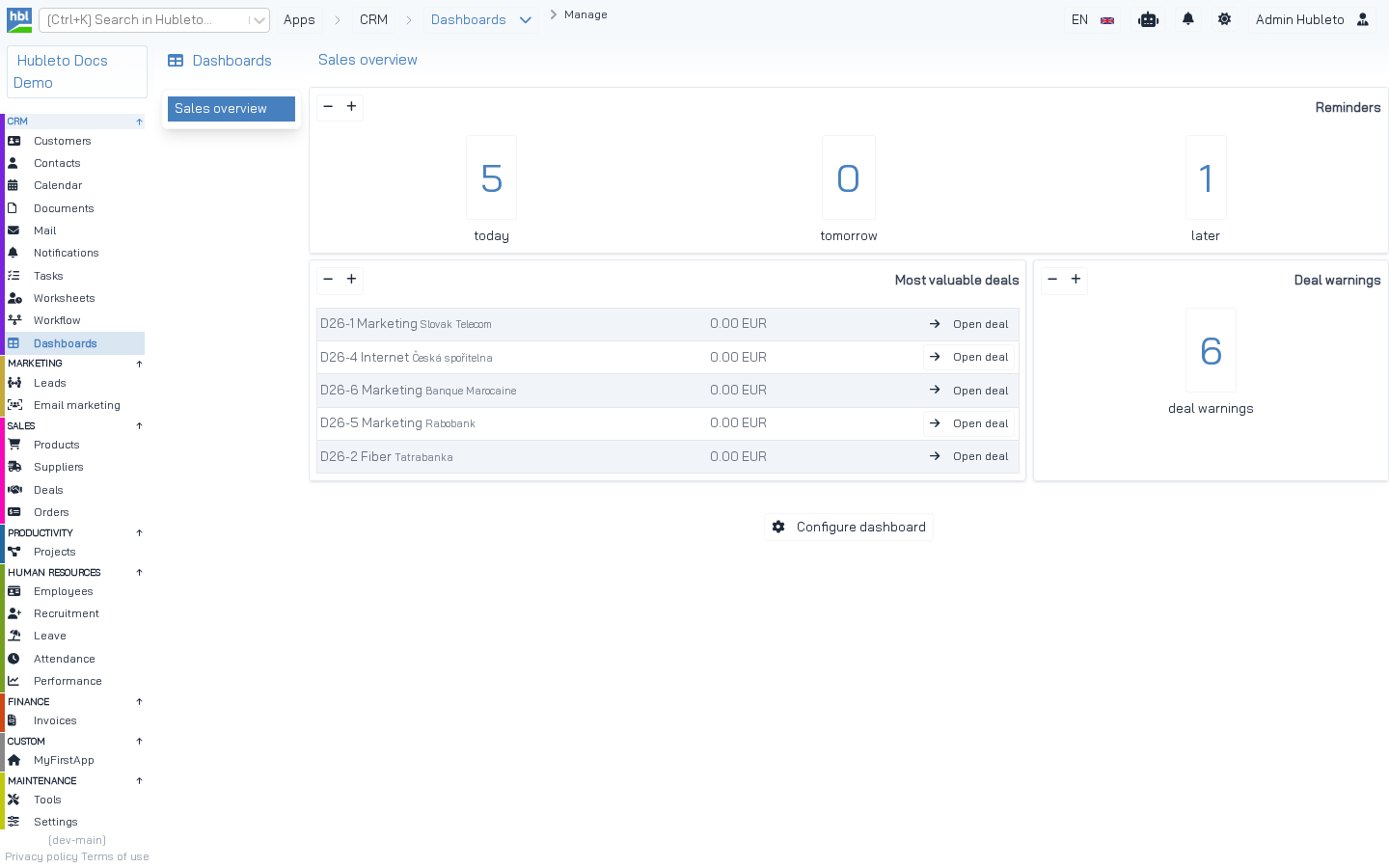Collapse the HUMAN RESOURCES sidebar section
Viewport: 1389px width, 868px height.
click(139, 572)
